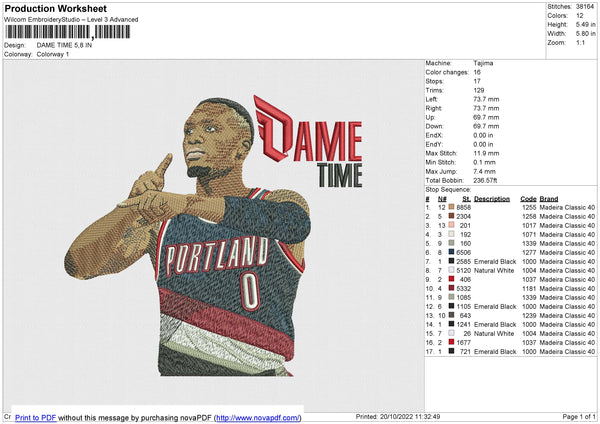The height and width of the screenshot is (424, 600).
Task: Click the brown swatch for stop 2
Action: tap(451, 216)
